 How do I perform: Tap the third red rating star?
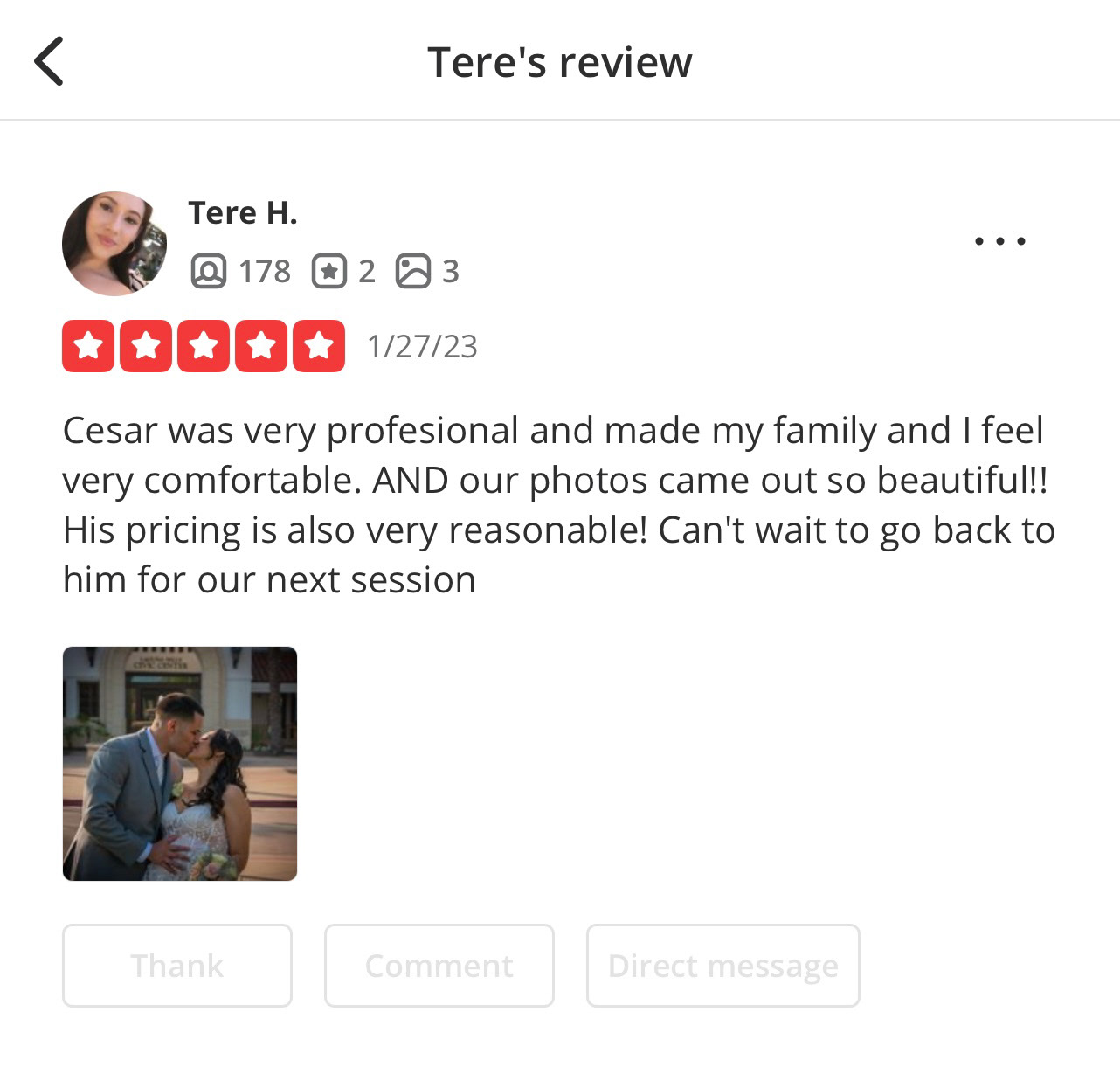(204, 346)
